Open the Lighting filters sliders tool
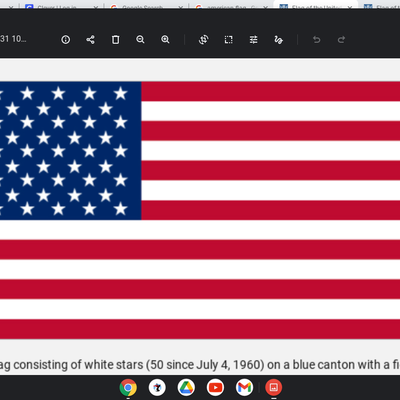Image resolution: width=400 pixels, height=400 pixels. [253, 40]
